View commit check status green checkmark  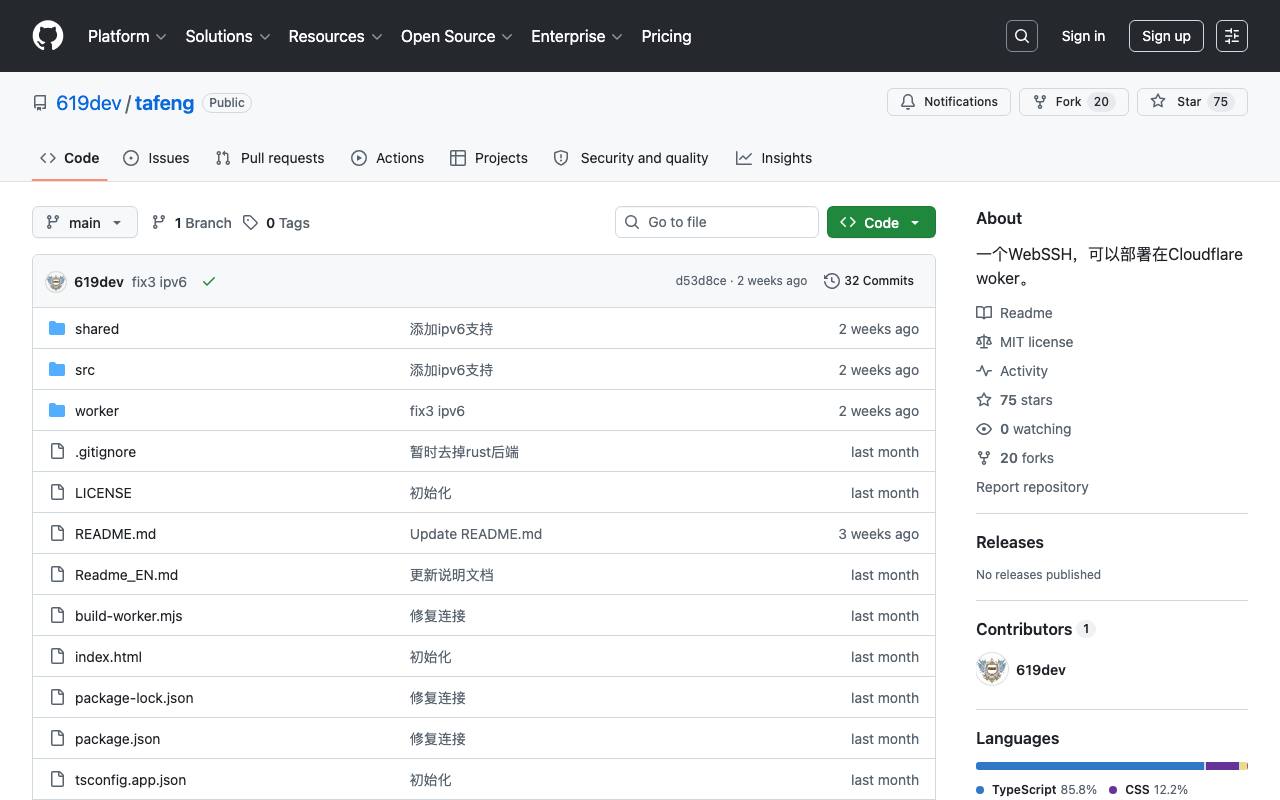(x=209, y=282)
